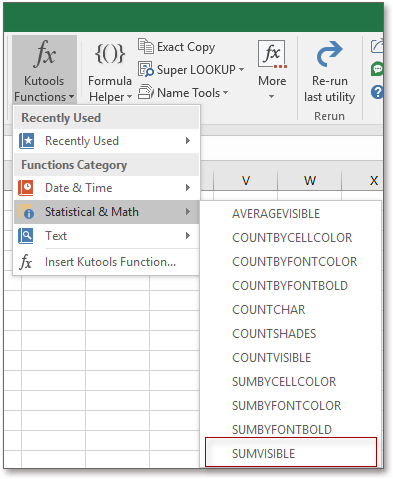Screen dimensions: 393x479
Task: Select the AVERAGEVISIBLE function
Action: tap(291, 214)
